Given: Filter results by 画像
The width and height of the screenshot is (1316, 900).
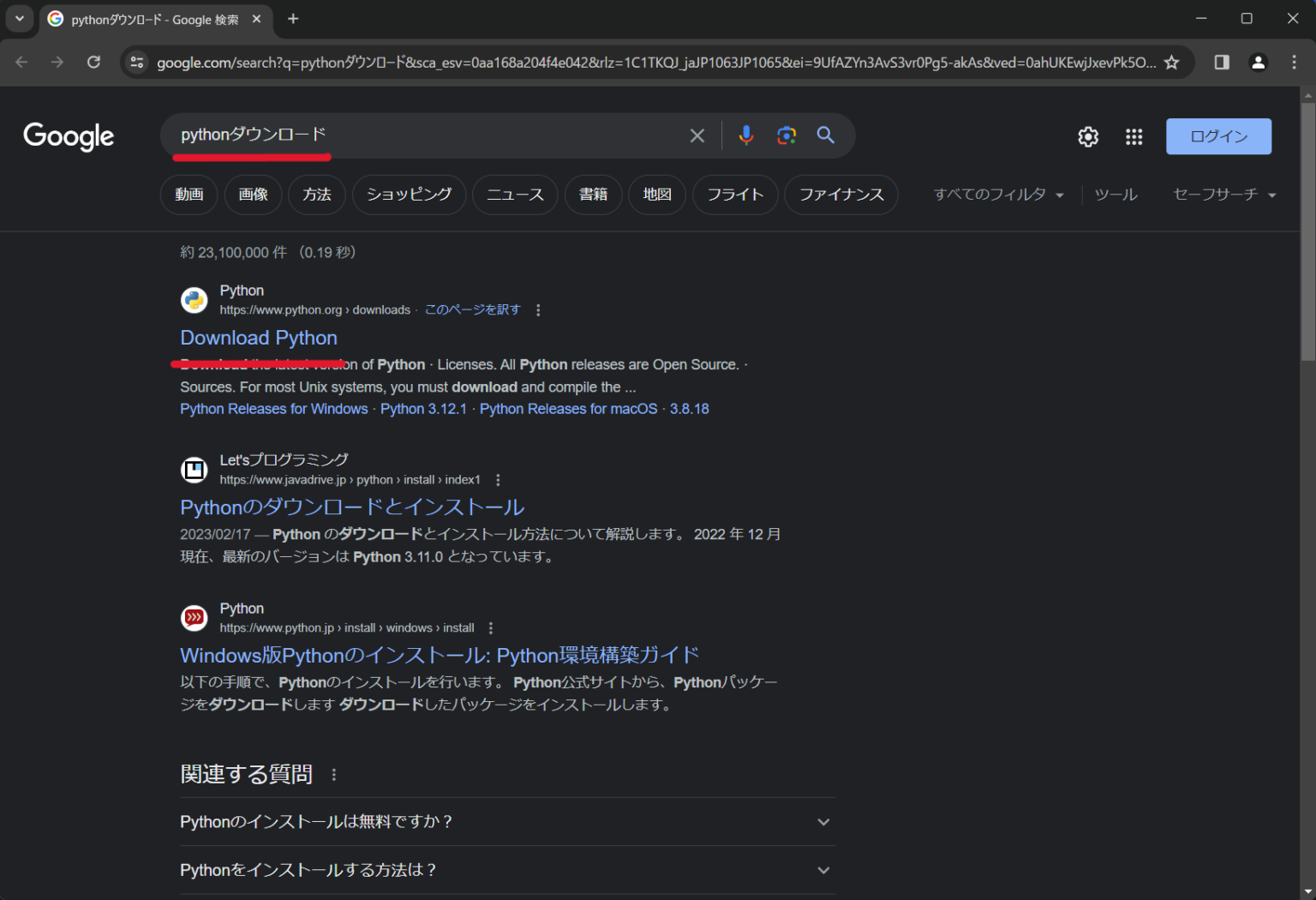Looking at the screenshot, I should [x=254, y=195].
